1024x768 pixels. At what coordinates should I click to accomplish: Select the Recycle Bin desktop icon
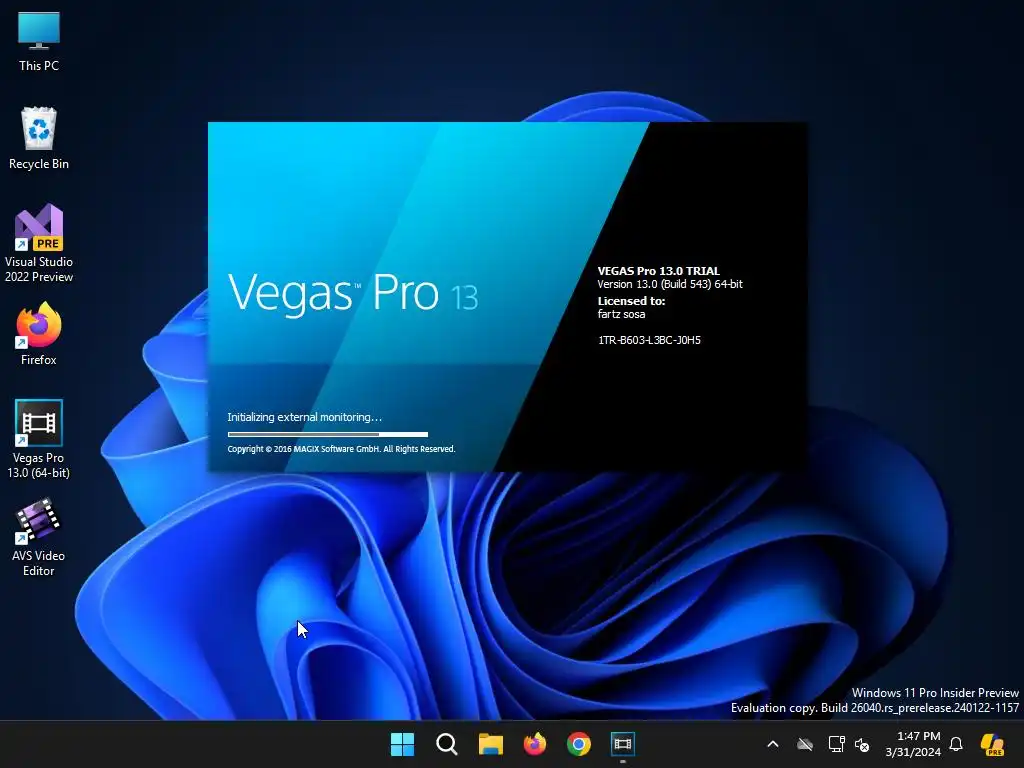(x=39, y=138)
